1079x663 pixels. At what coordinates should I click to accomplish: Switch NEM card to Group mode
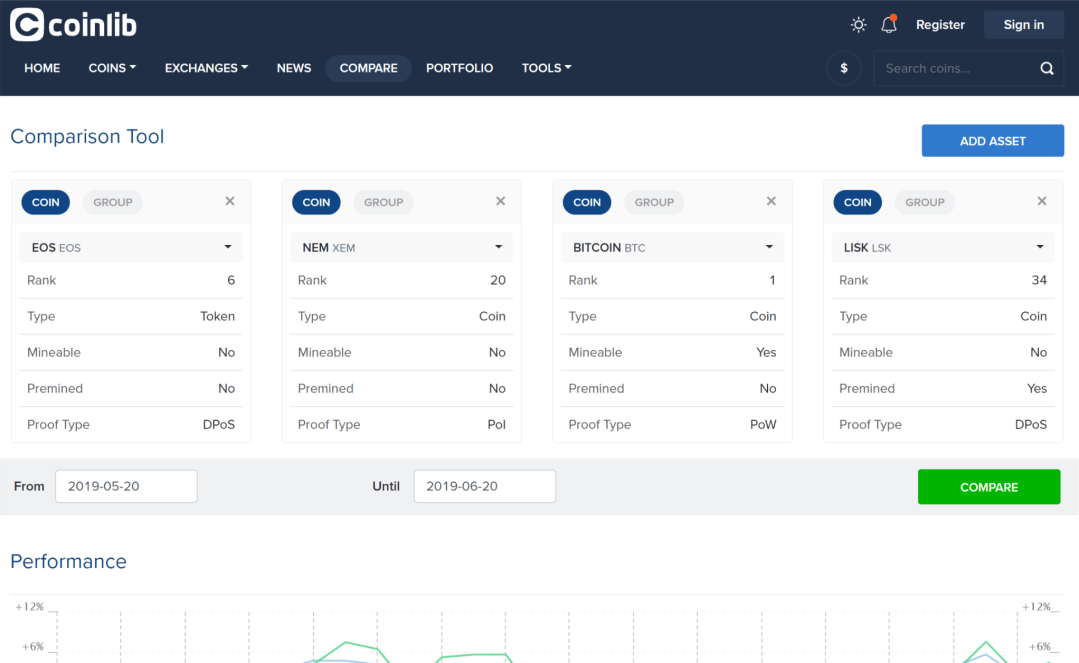[x=383, y=202]
